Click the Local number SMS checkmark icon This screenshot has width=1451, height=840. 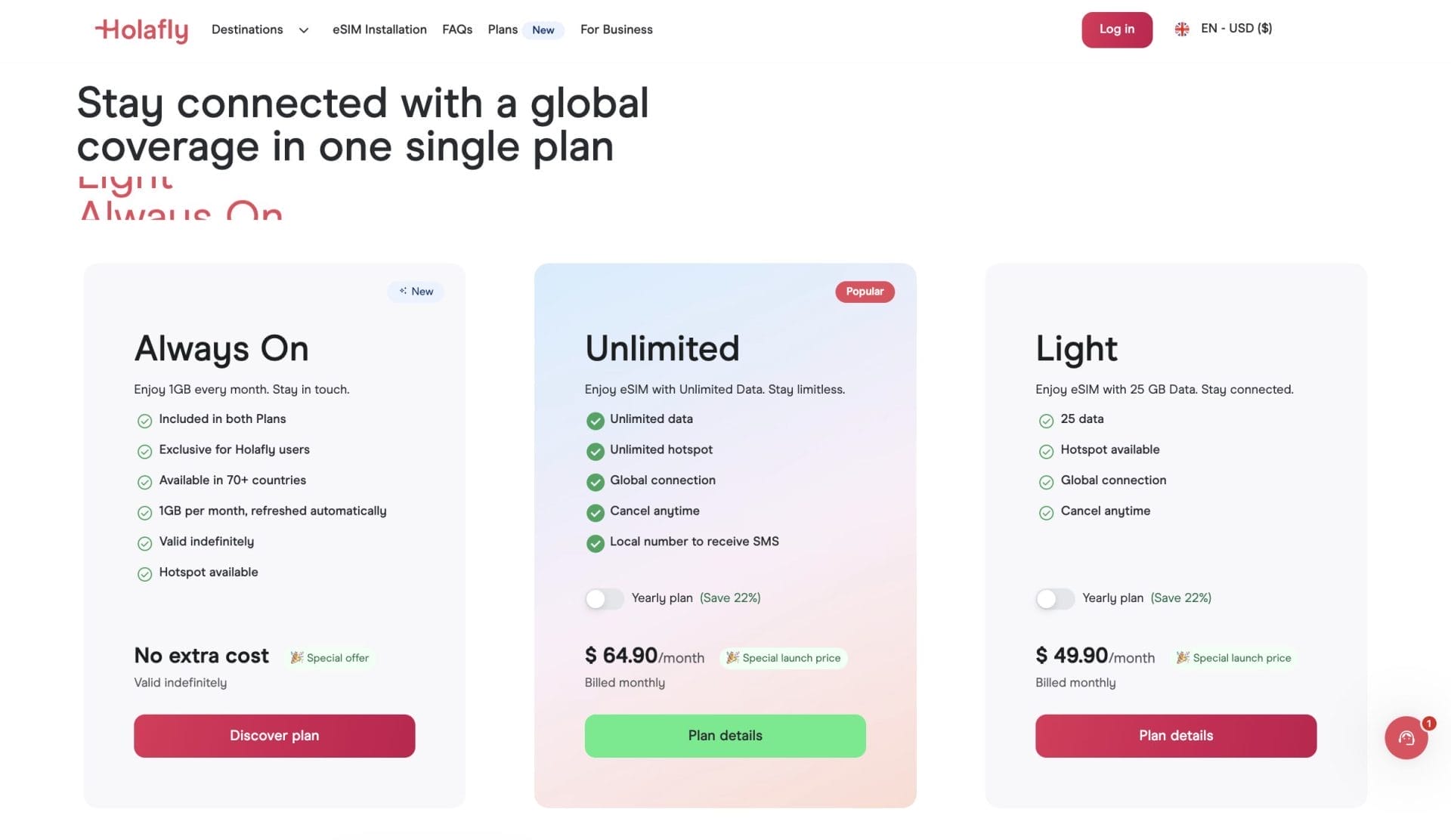pyautogui.click(x=596, y=543)
